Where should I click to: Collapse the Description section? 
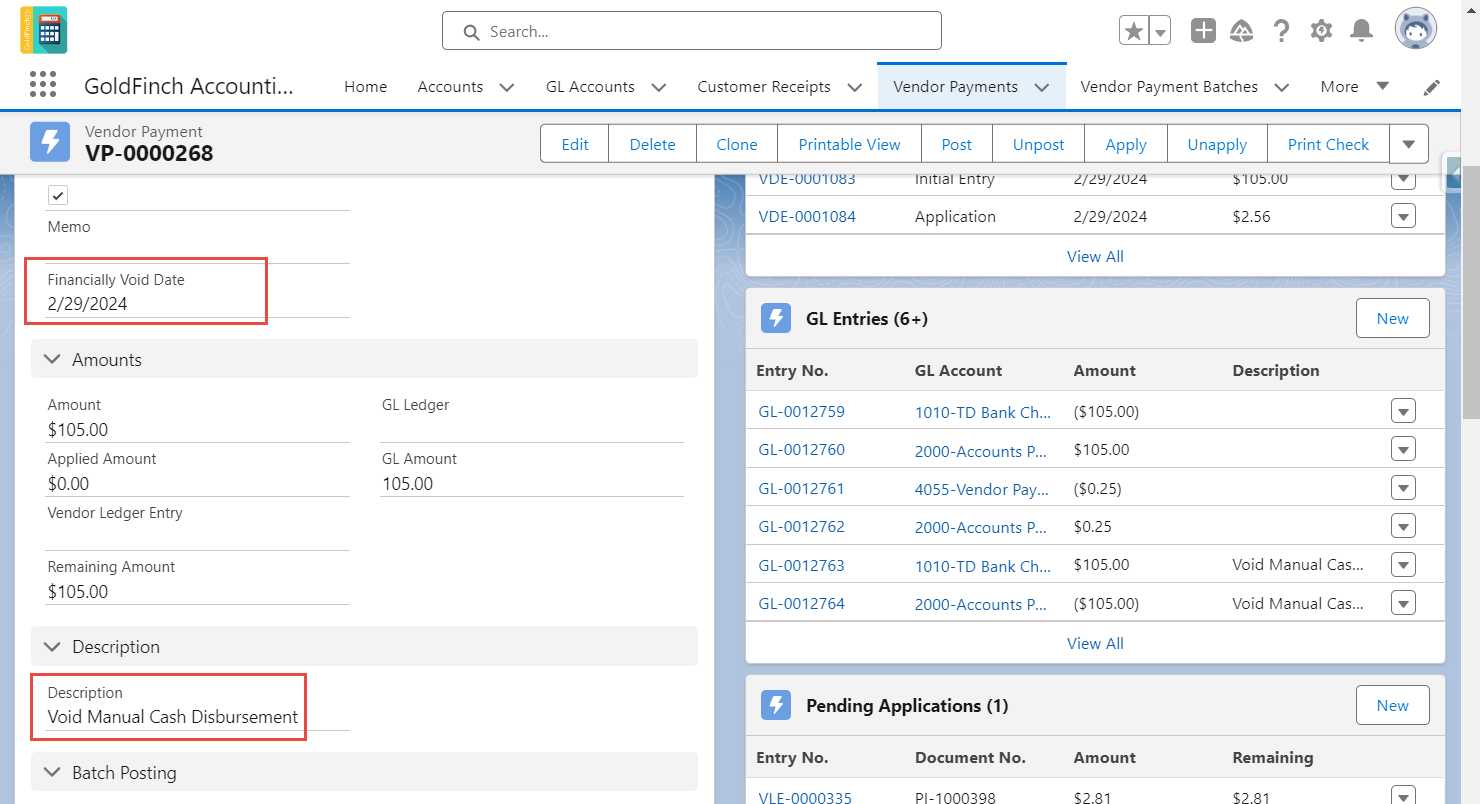point(364,646)
